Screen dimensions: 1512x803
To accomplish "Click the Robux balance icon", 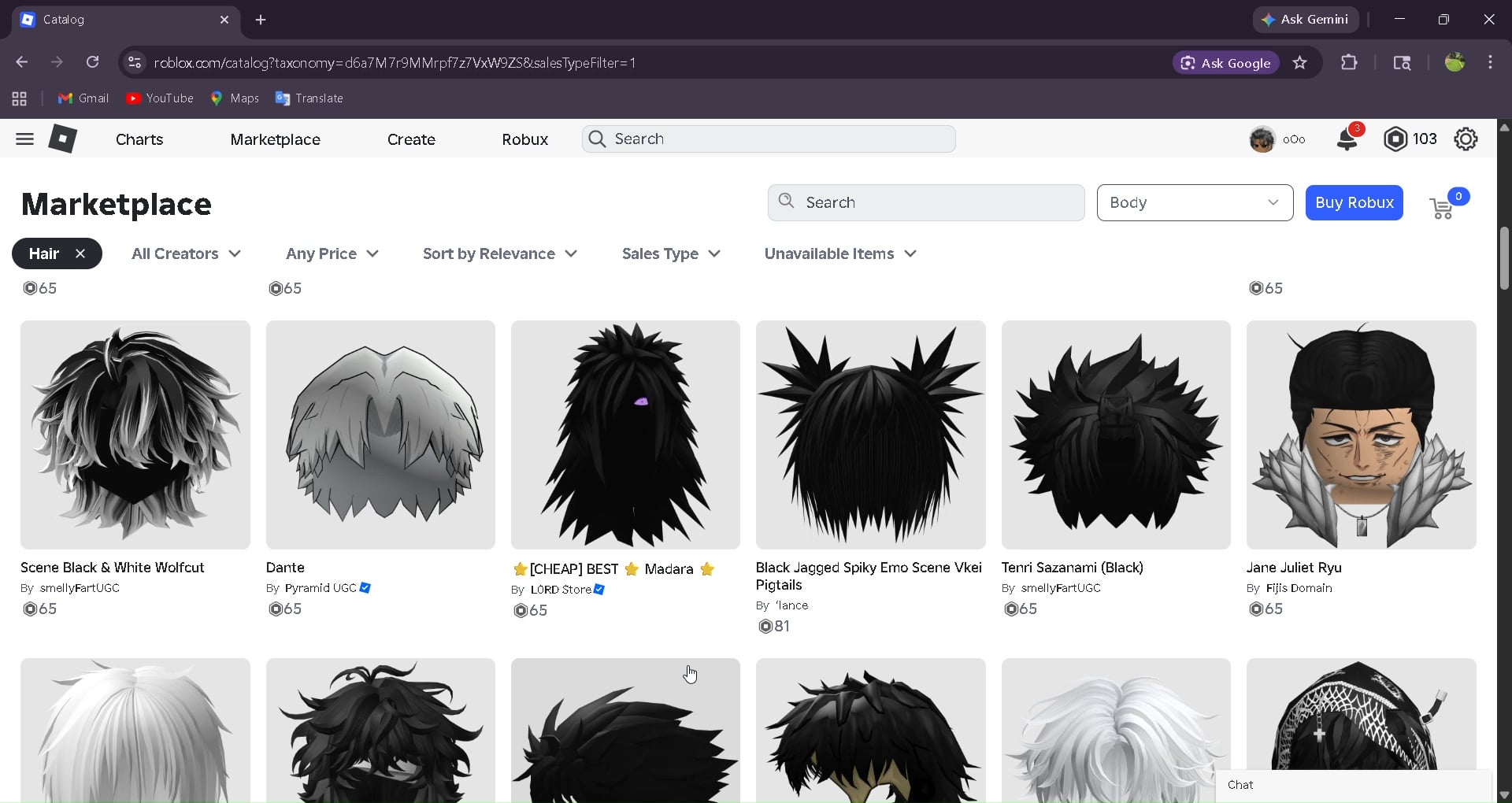I will pyautogui.click(x=1395, y=139).
